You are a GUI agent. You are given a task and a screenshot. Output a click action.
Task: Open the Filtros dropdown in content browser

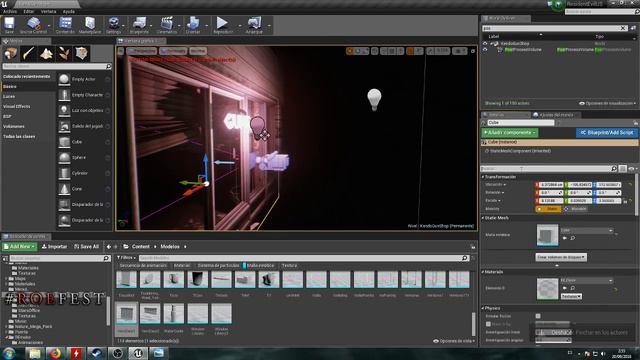tap(126, 258)
